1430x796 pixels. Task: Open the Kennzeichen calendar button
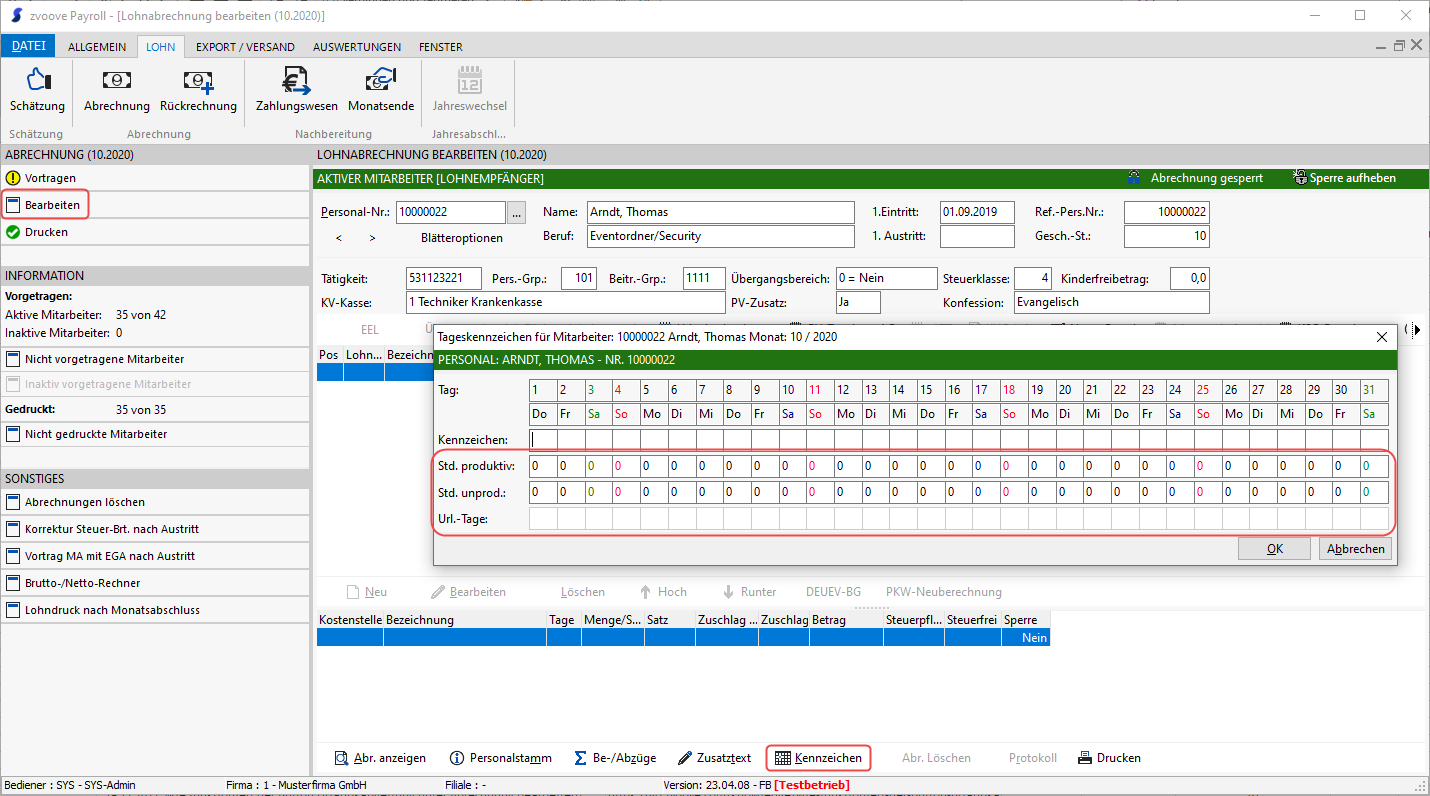[x=818, y=758]
